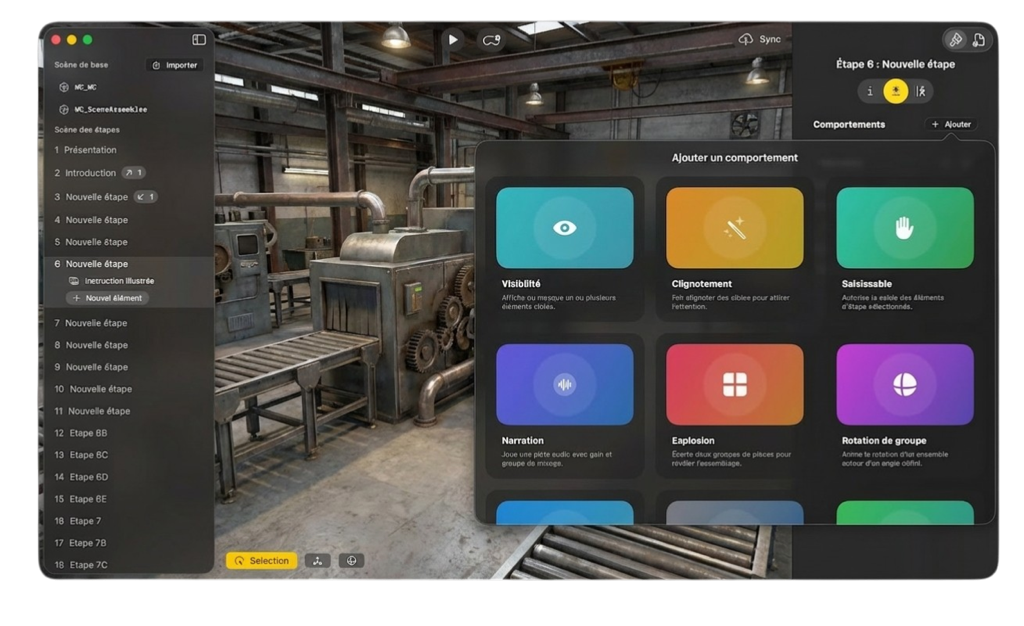Open the document inspector icon
The height and width of the screenshot is (626, 1024).
[978, 40]
